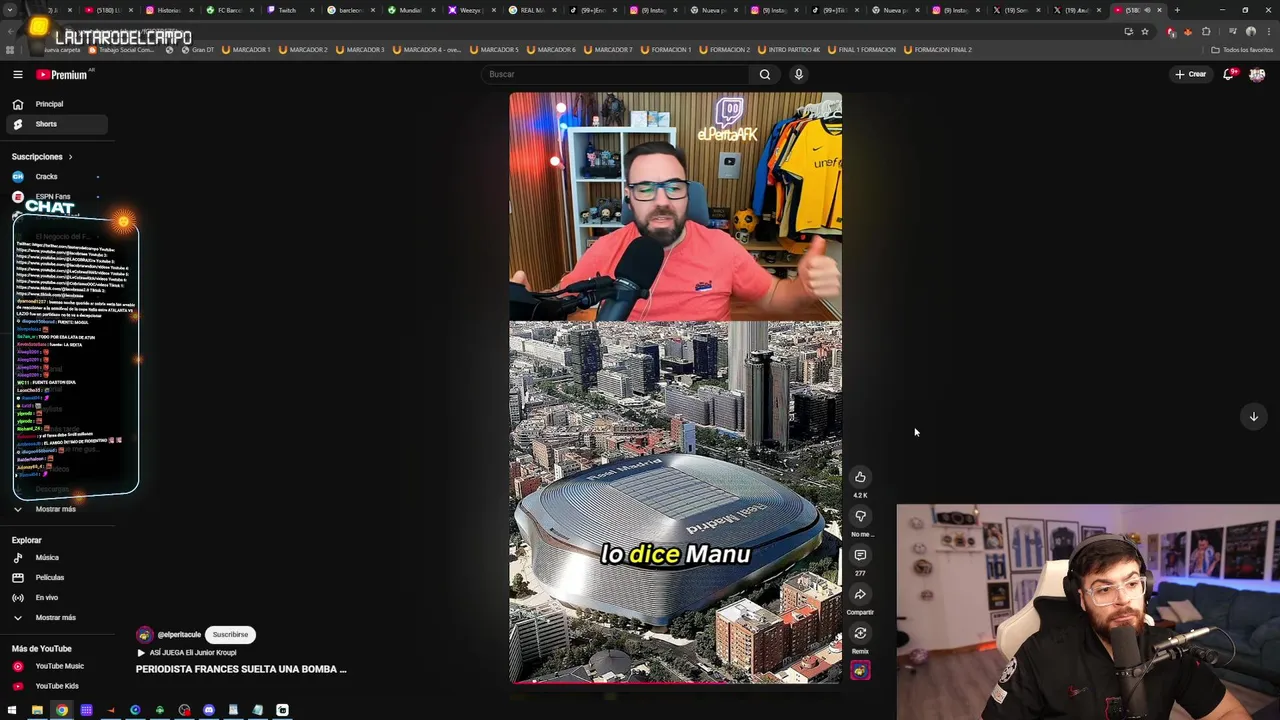Like the Short with thumbs up

[x=860, y=477]
